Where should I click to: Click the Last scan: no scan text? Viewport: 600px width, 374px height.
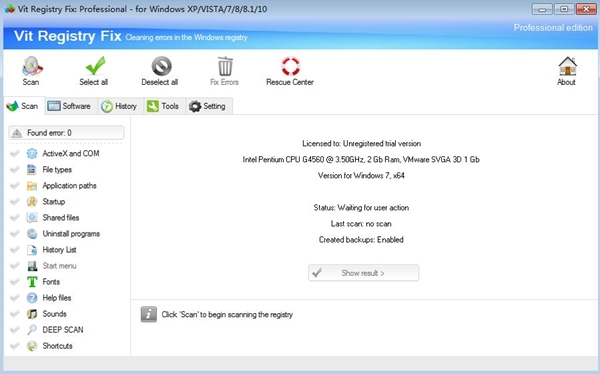(361, 224)
